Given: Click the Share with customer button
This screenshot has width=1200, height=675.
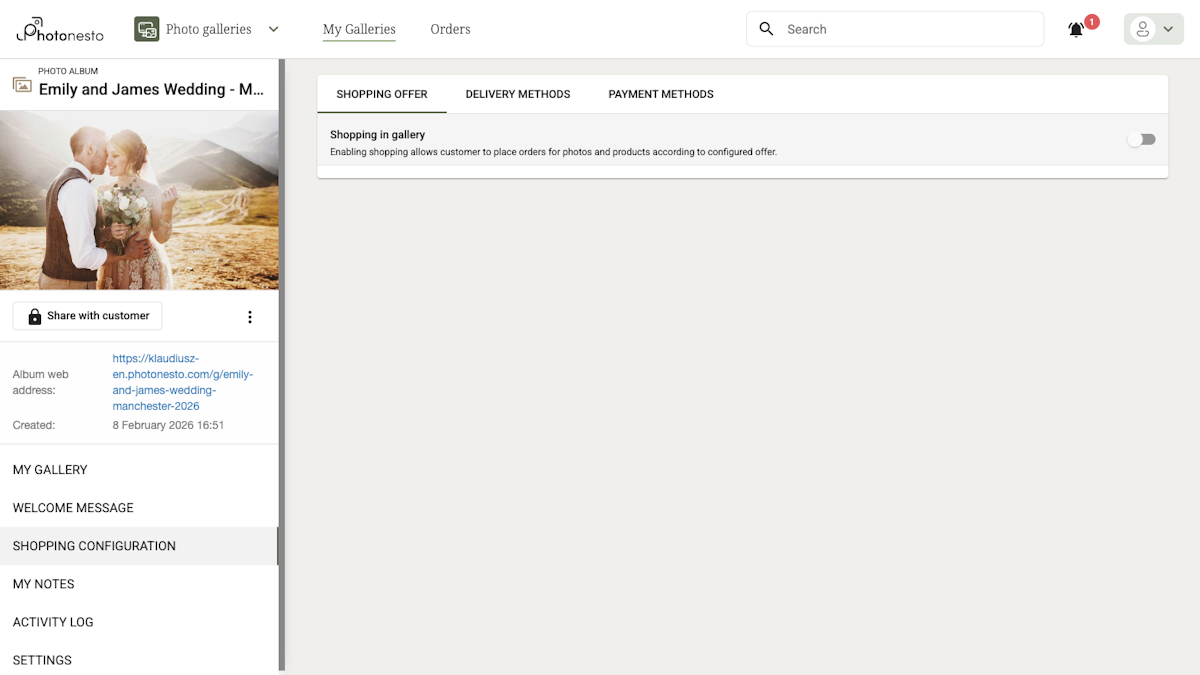Looking at the screenshot, I should click(87, 316).
